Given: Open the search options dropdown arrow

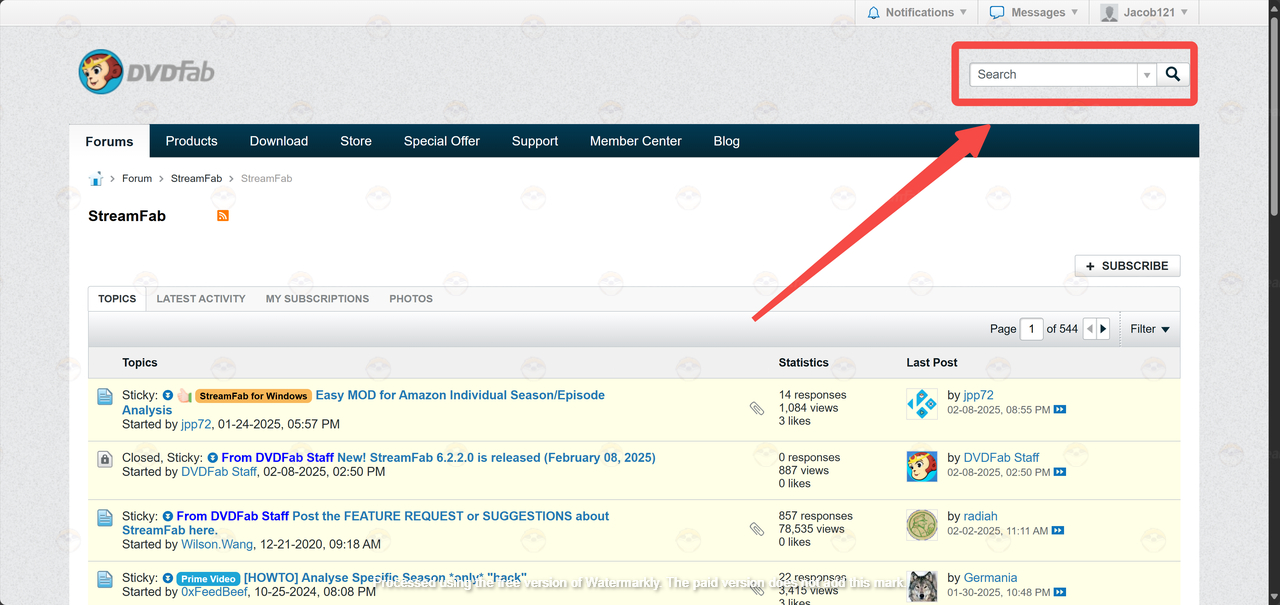Looking at the screenshot, I should click(1147, 75).
